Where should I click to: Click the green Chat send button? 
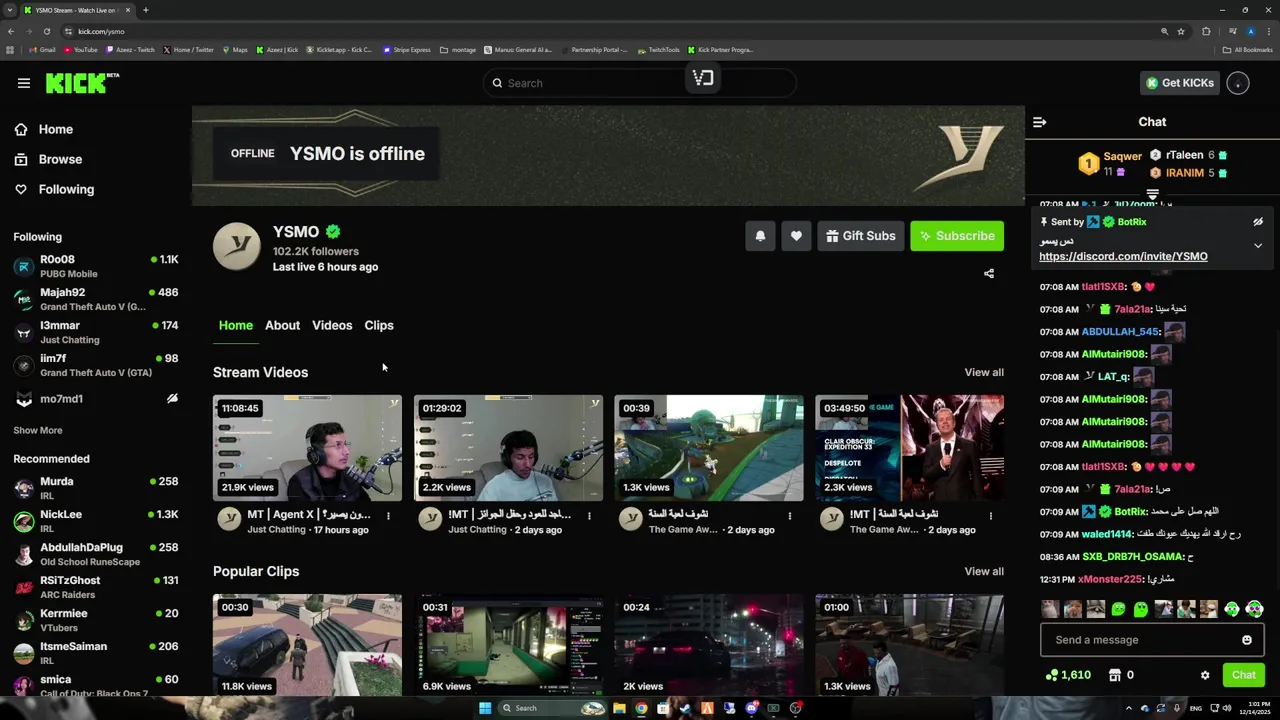pos(1243,675)
